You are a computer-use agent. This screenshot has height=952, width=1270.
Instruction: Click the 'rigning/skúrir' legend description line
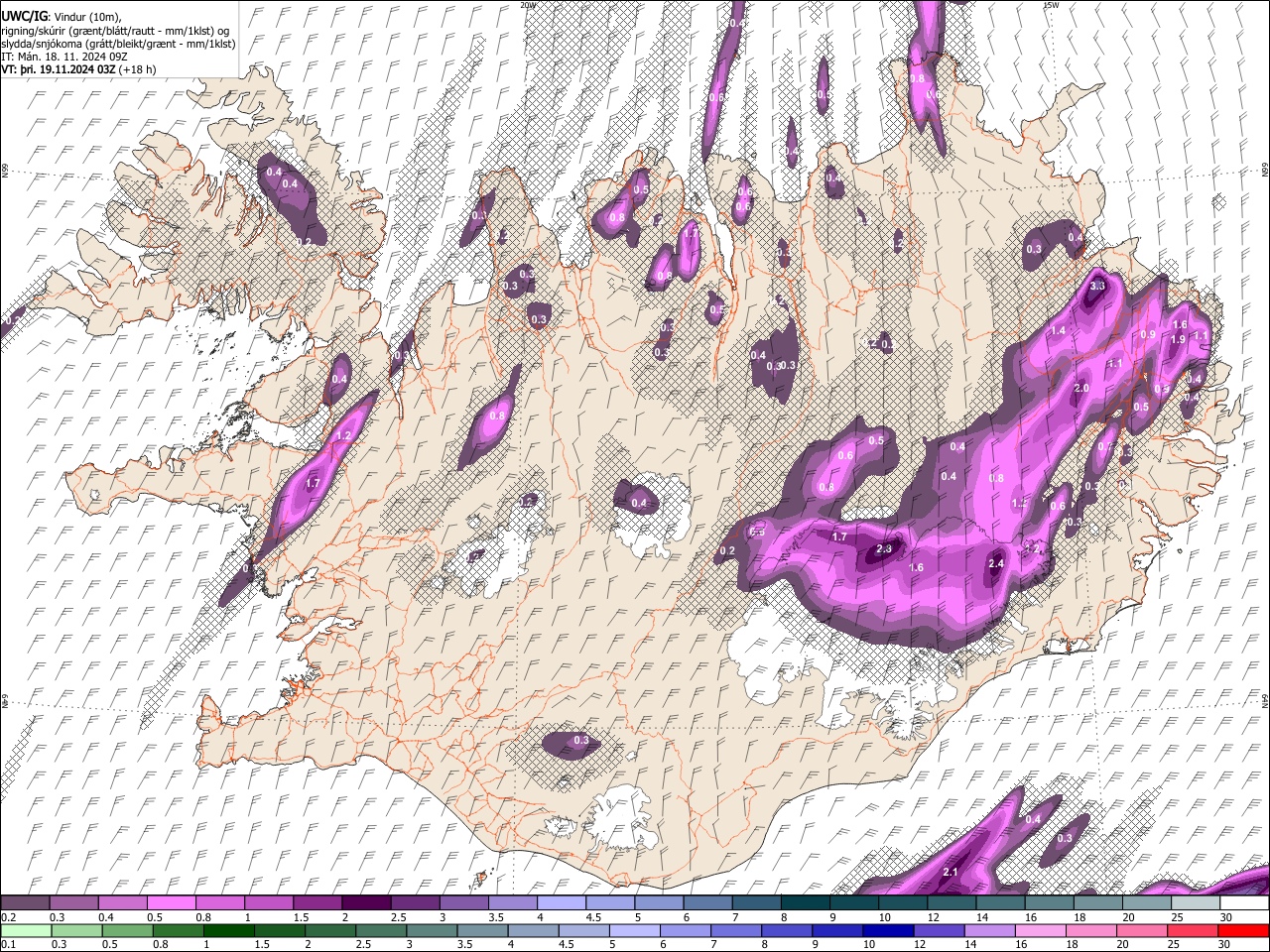[115, 31]
